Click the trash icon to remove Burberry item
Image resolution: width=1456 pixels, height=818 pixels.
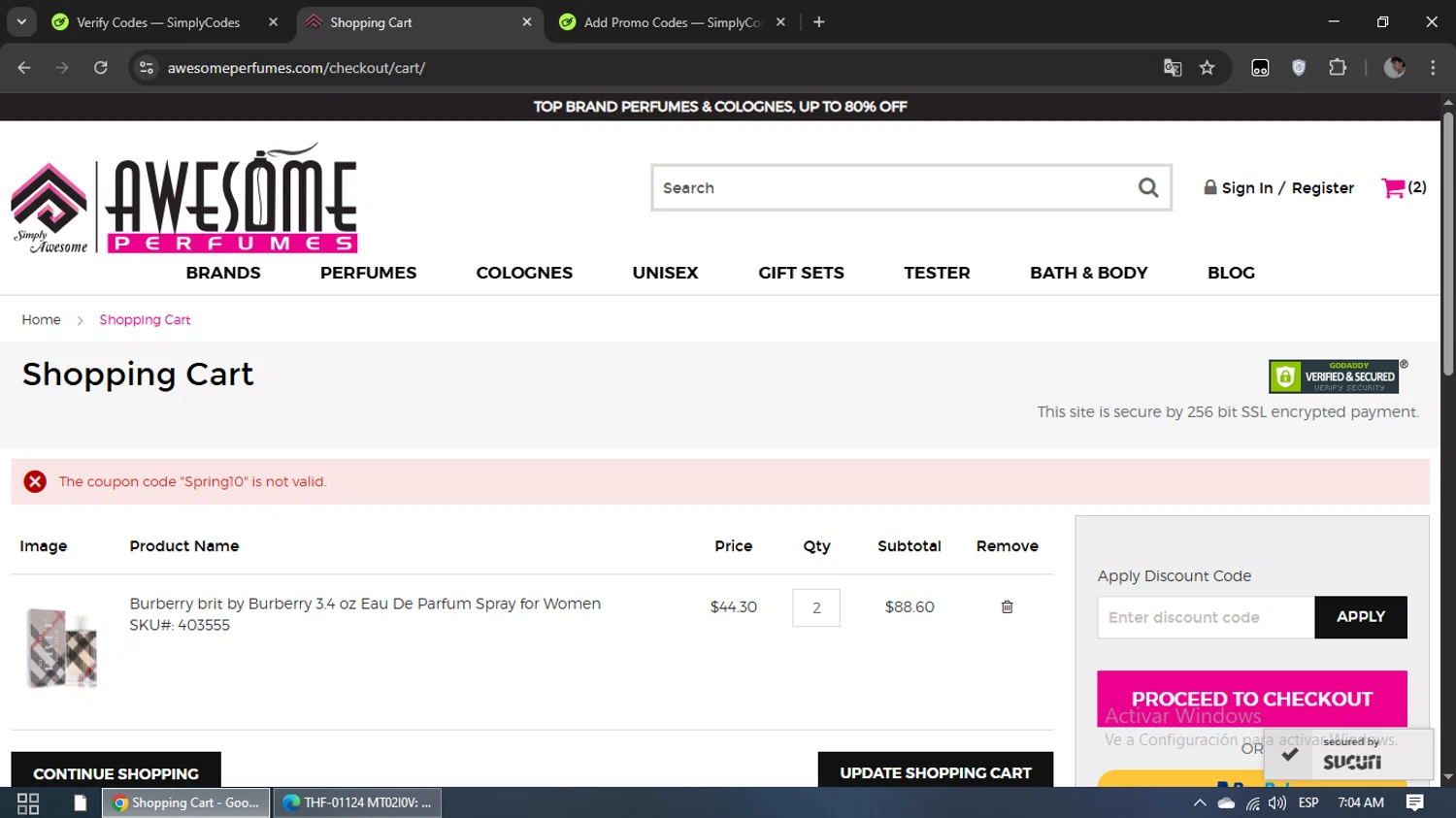1007,606
